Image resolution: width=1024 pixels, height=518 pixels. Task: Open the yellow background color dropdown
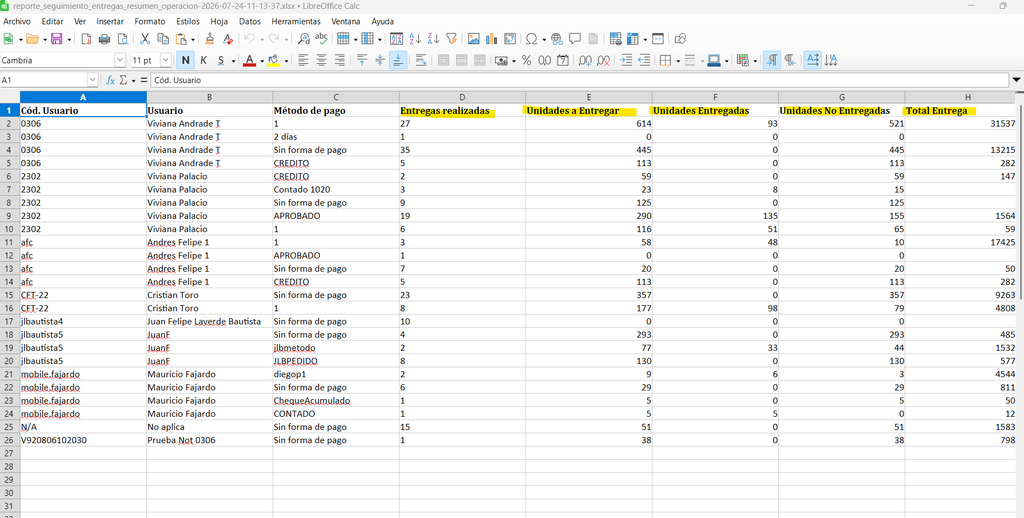pos(285,61)
